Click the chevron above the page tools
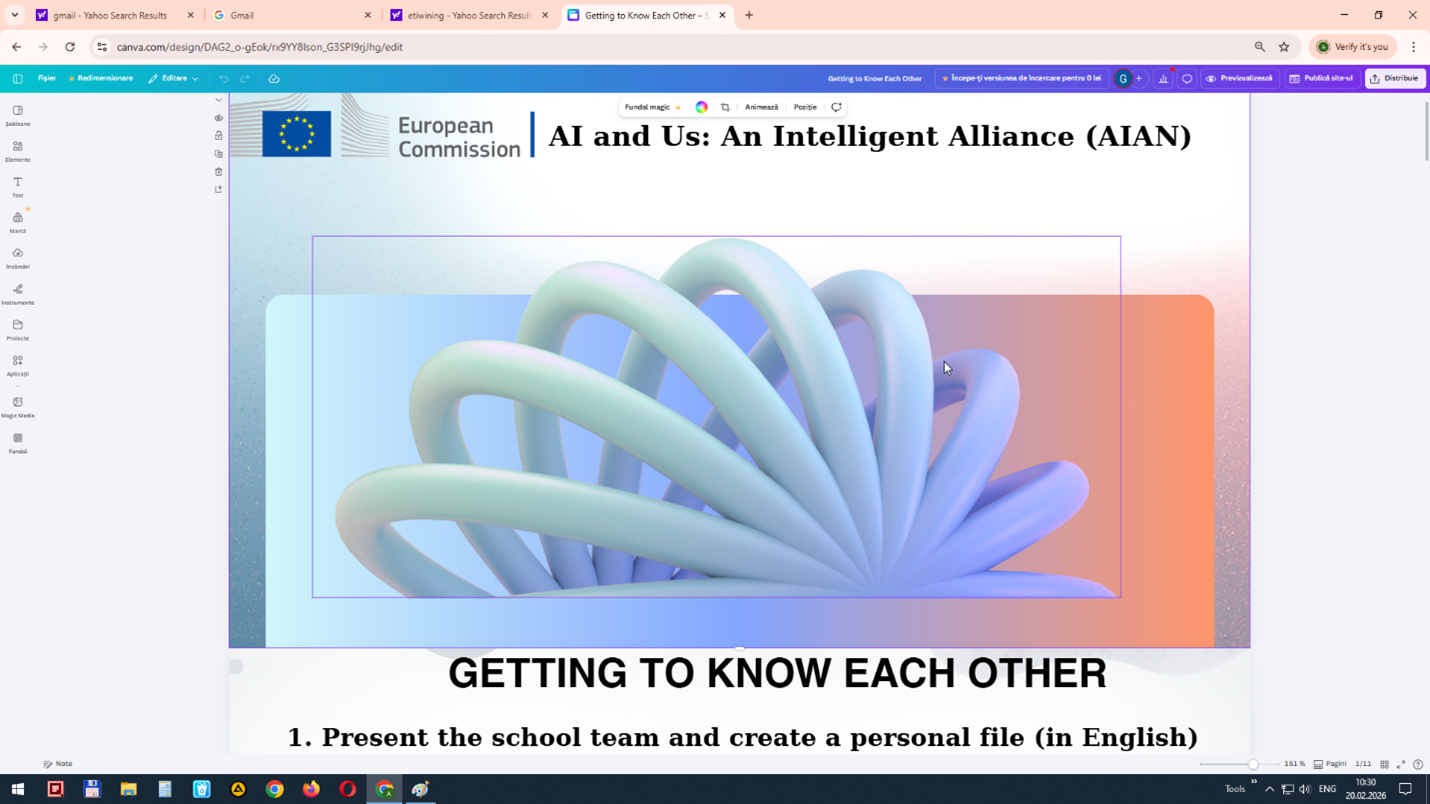 click(219, 100)
